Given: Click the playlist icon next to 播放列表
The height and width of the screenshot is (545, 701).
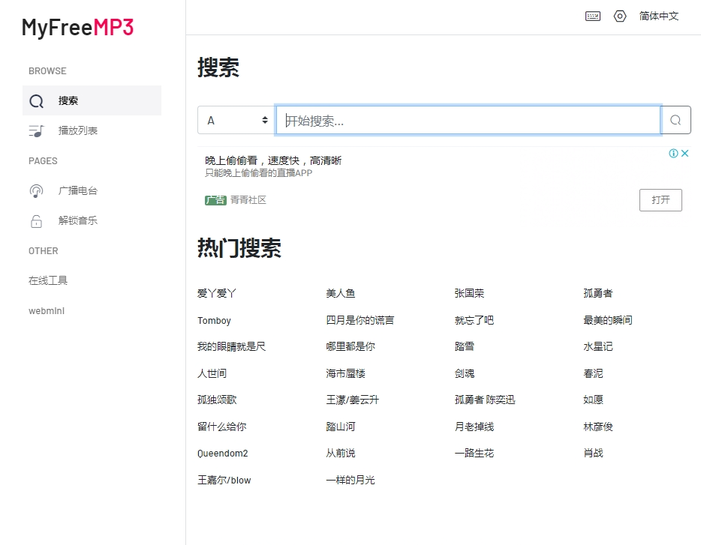Looking at the screenshot, I should click(37, 131).
